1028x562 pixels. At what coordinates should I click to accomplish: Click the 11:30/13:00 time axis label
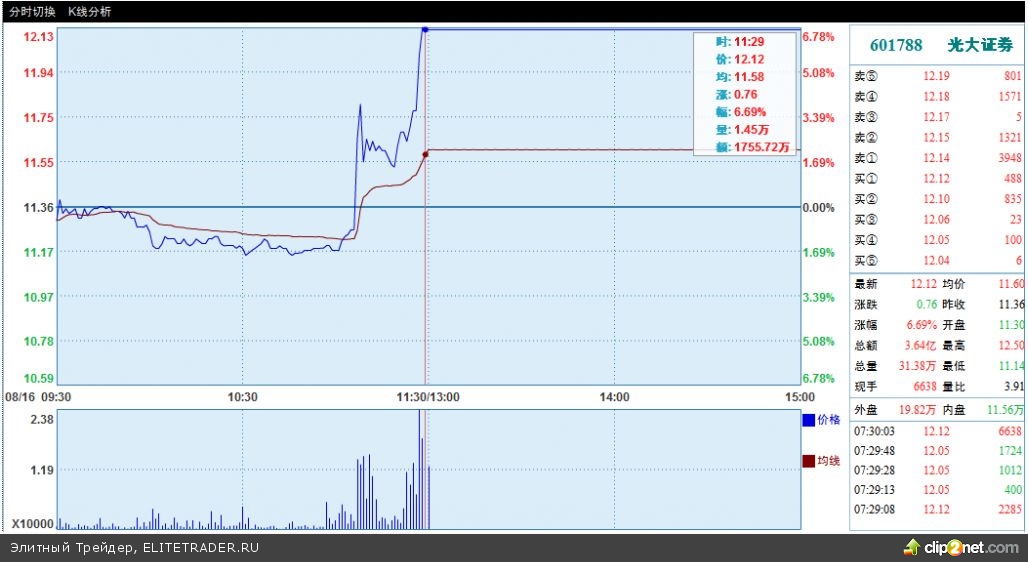(427, 397)
